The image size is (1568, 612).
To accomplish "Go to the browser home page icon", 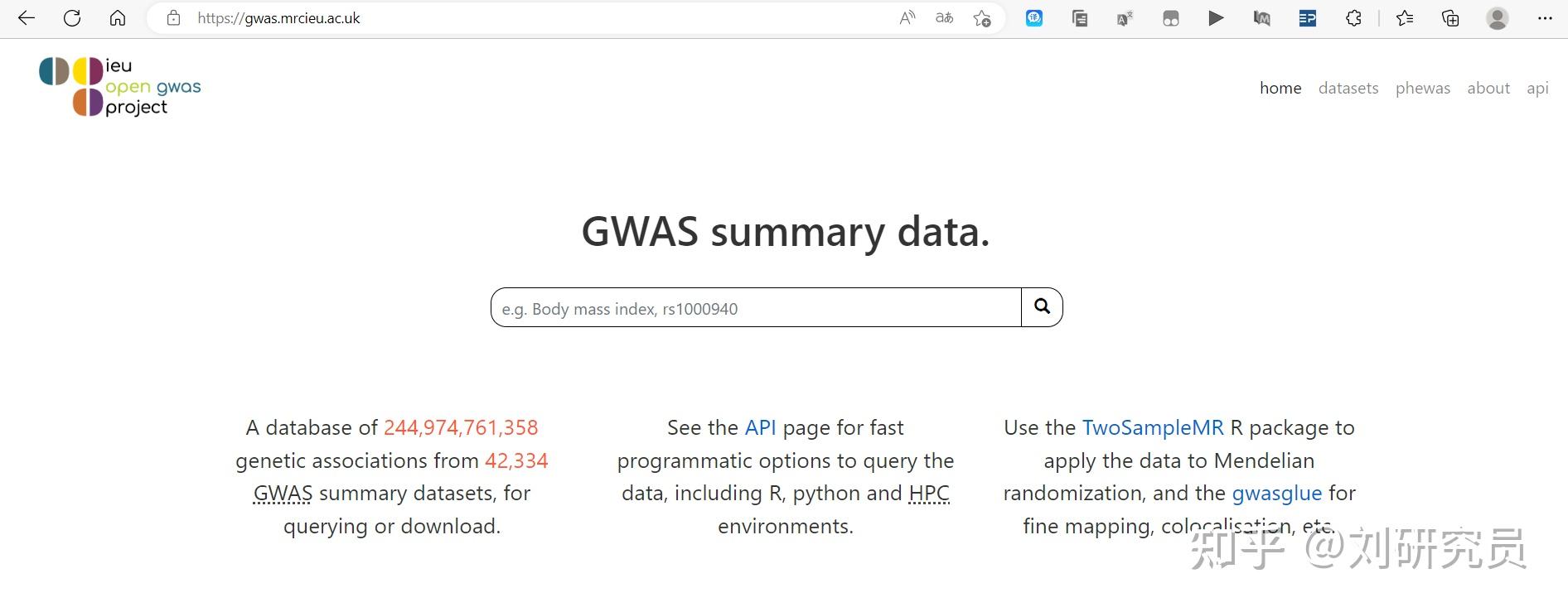I will pos(118,18).
